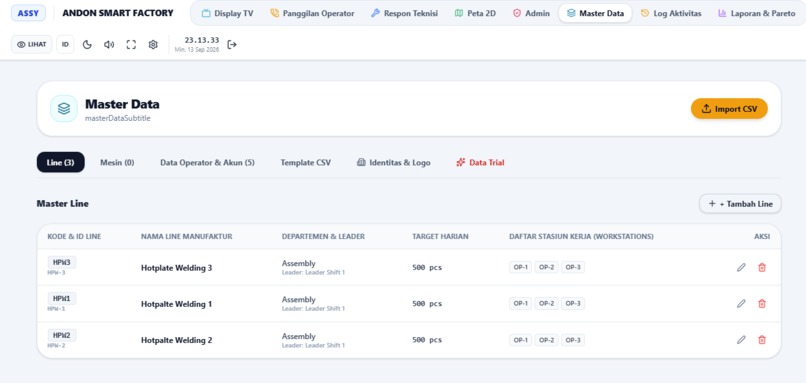Image resolution: width=806 pixels, height=383 pixels.
Task: Click the Master Data layers icon
Action: tap(64, 108)
